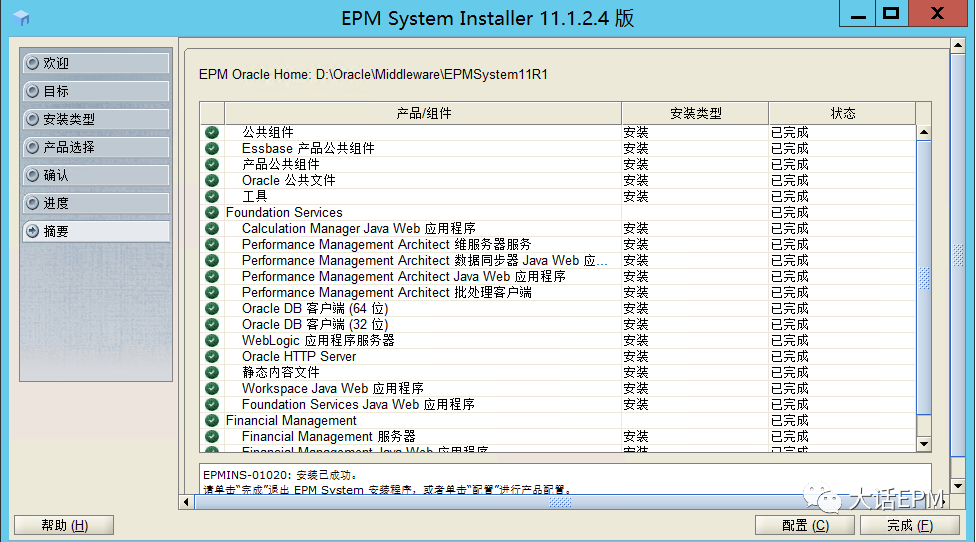Click 已完成 status in 公共组件 row
Image resolution: width=976 pixels, height=542 pixels.
point(790,133)
